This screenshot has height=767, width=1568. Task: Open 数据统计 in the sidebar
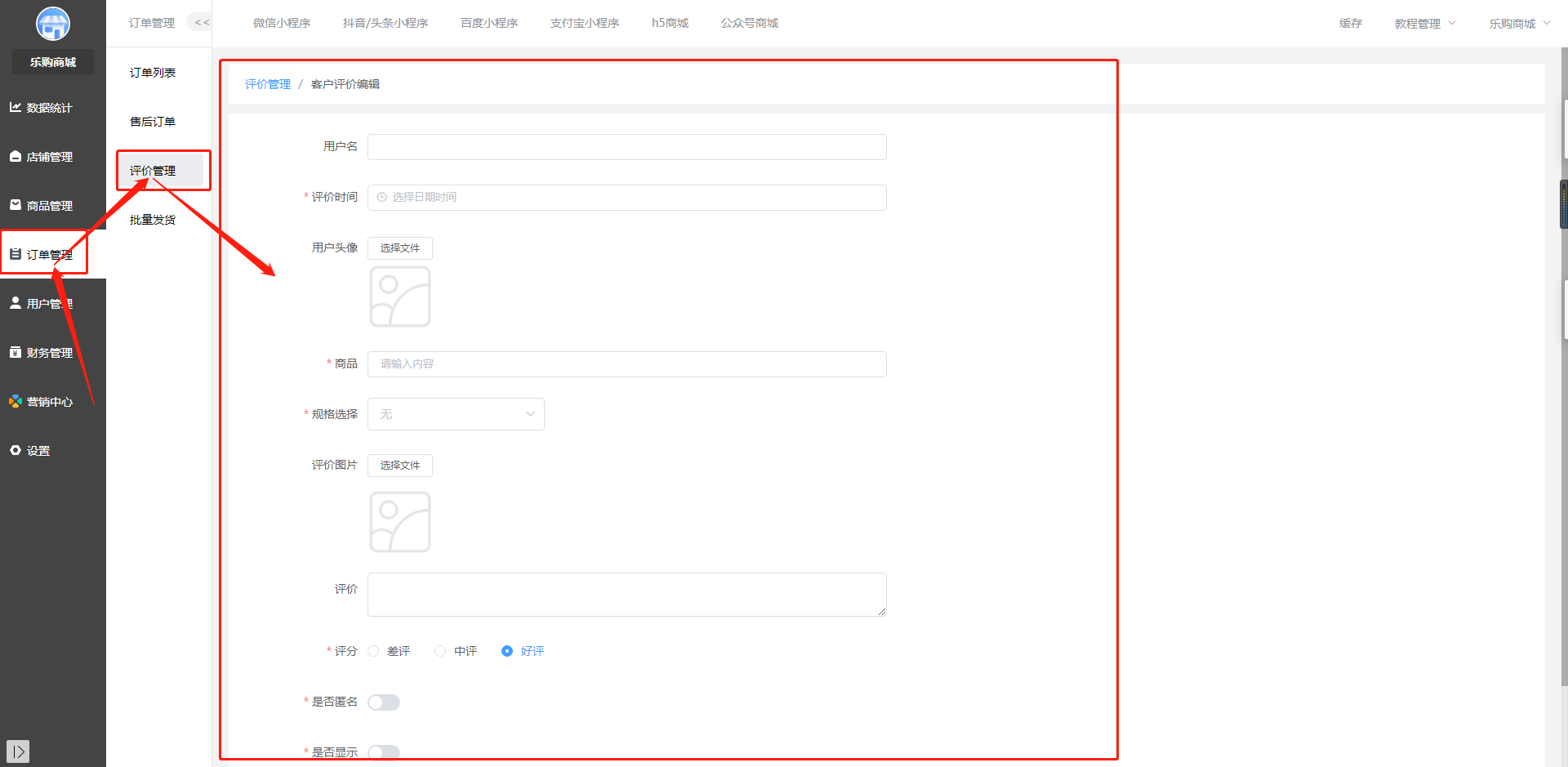point(41,108)
